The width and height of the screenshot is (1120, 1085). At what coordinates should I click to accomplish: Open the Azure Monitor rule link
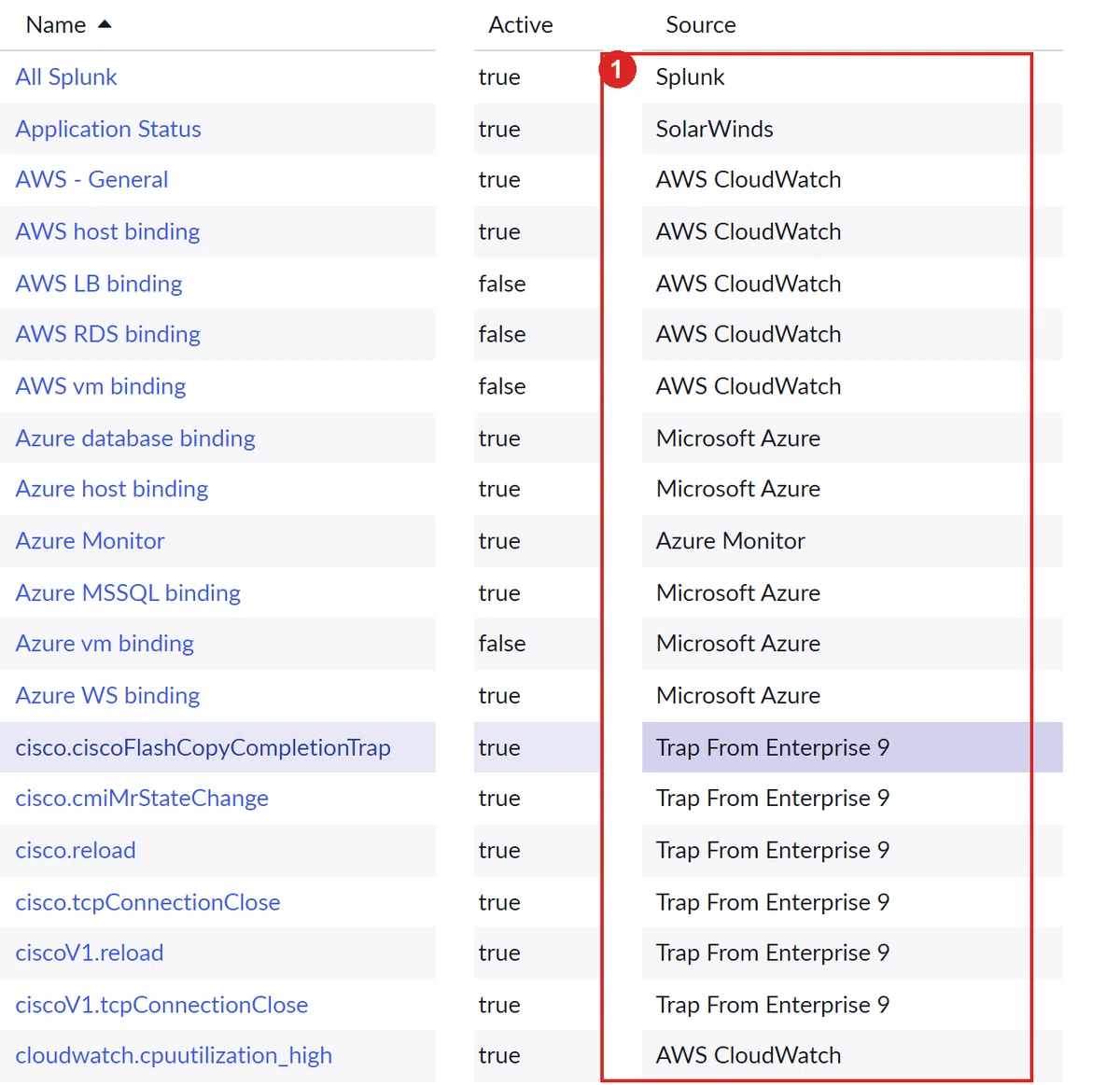coord(90,541)
